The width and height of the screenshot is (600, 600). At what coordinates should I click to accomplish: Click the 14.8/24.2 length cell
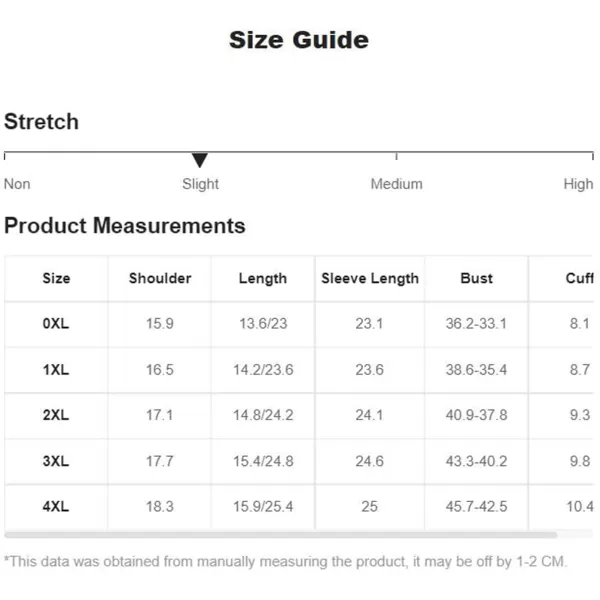pos(263,415)
